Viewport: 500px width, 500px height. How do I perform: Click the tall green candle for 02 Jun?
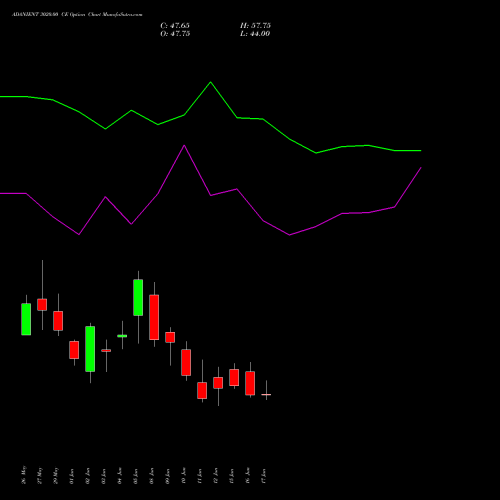click(x=90, y=349)
